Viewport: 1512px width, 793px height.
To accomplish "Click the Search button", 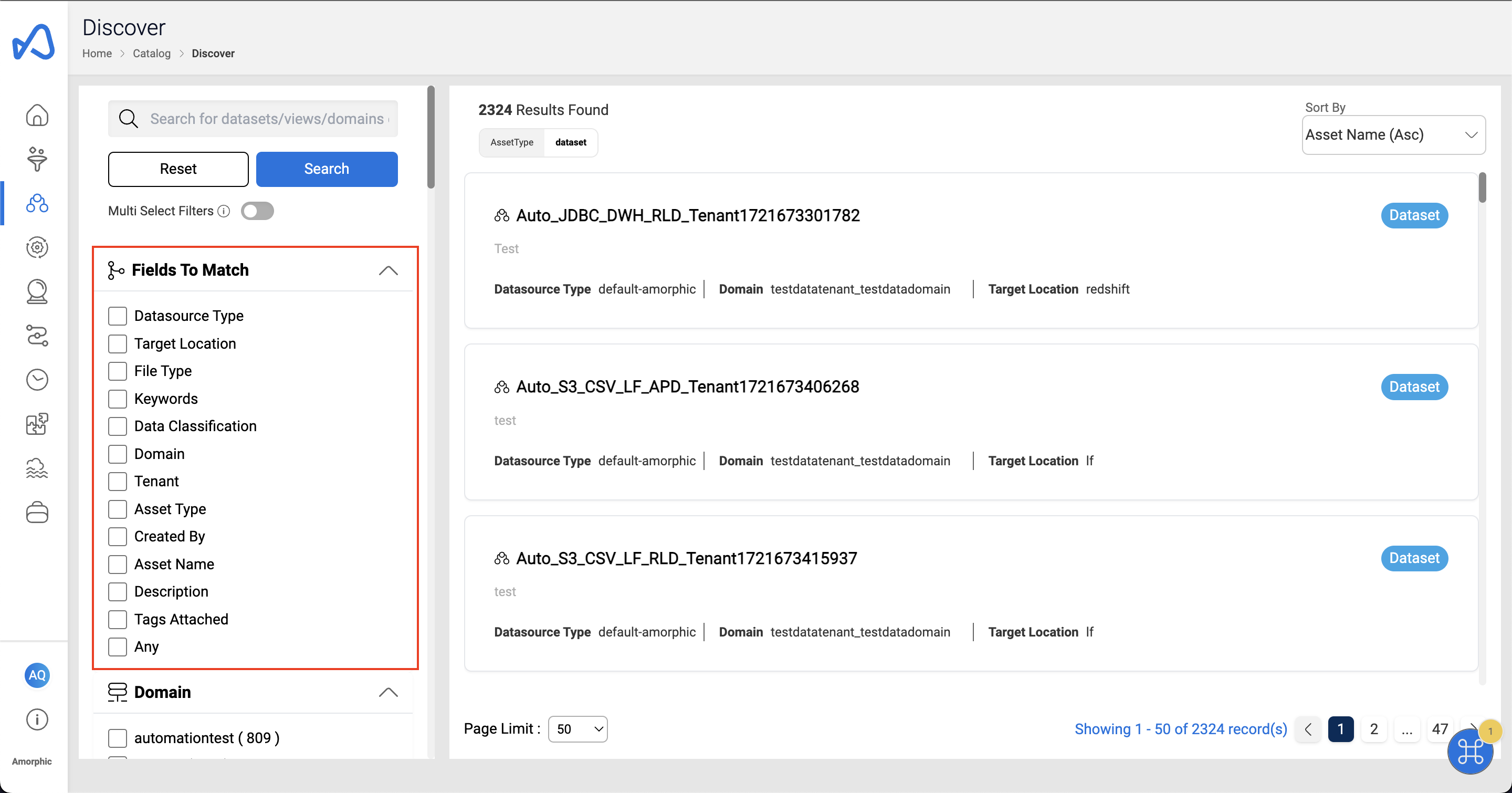I will (x=327, y=168).
